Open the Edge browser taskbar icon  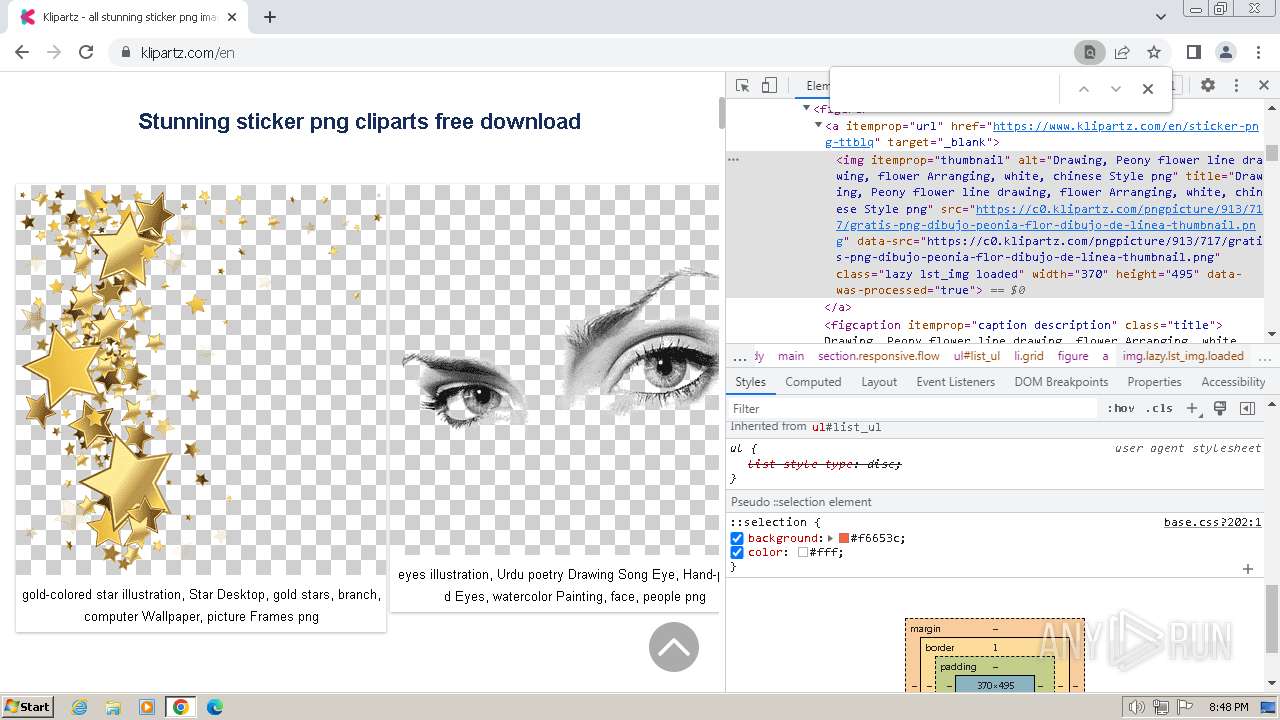click(214, 707)
